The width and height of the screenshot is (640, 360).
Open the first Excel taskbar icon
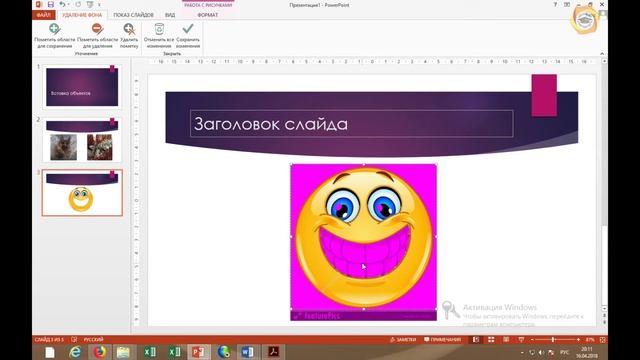149,352
